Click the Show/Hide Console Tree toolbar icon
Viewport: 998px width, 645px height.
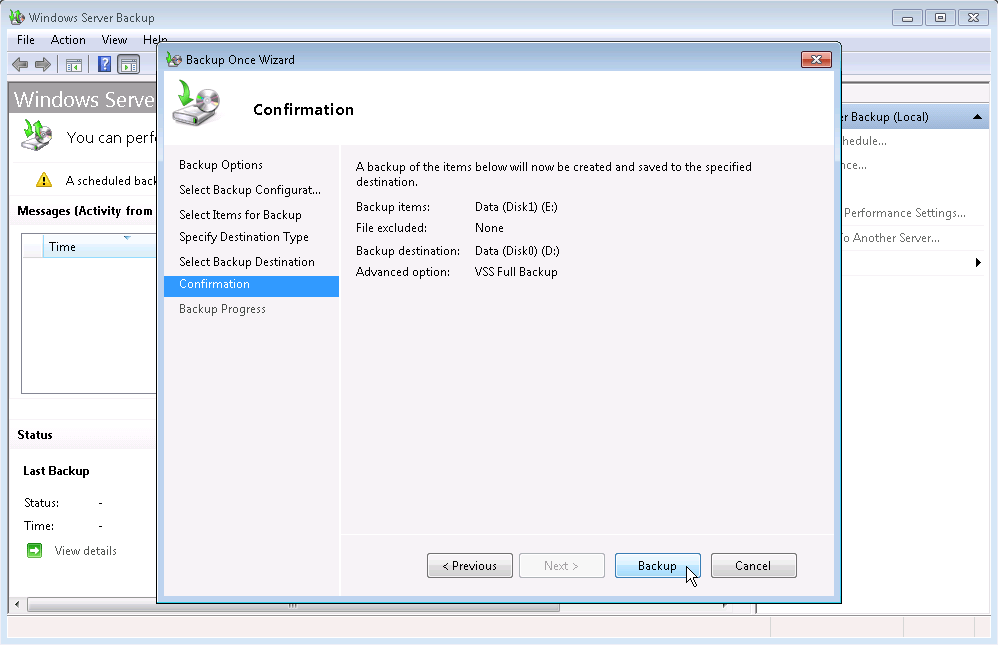click(72, 64)
